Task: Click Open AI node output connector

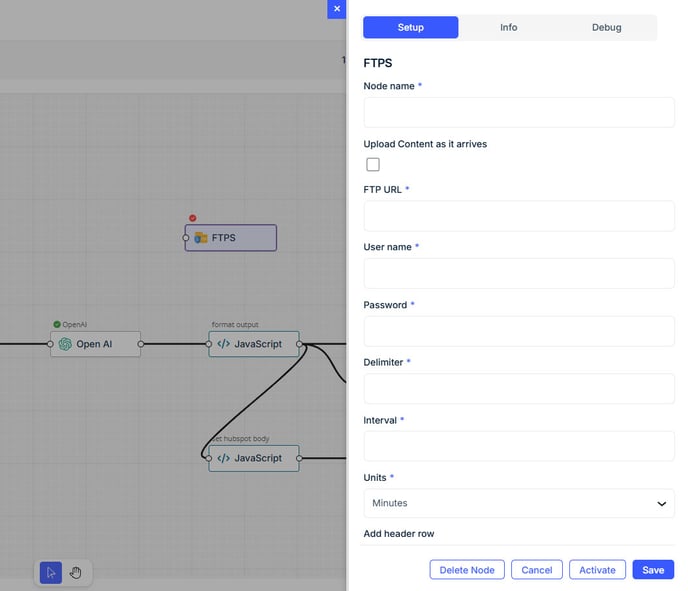Action: pos(140,344)
